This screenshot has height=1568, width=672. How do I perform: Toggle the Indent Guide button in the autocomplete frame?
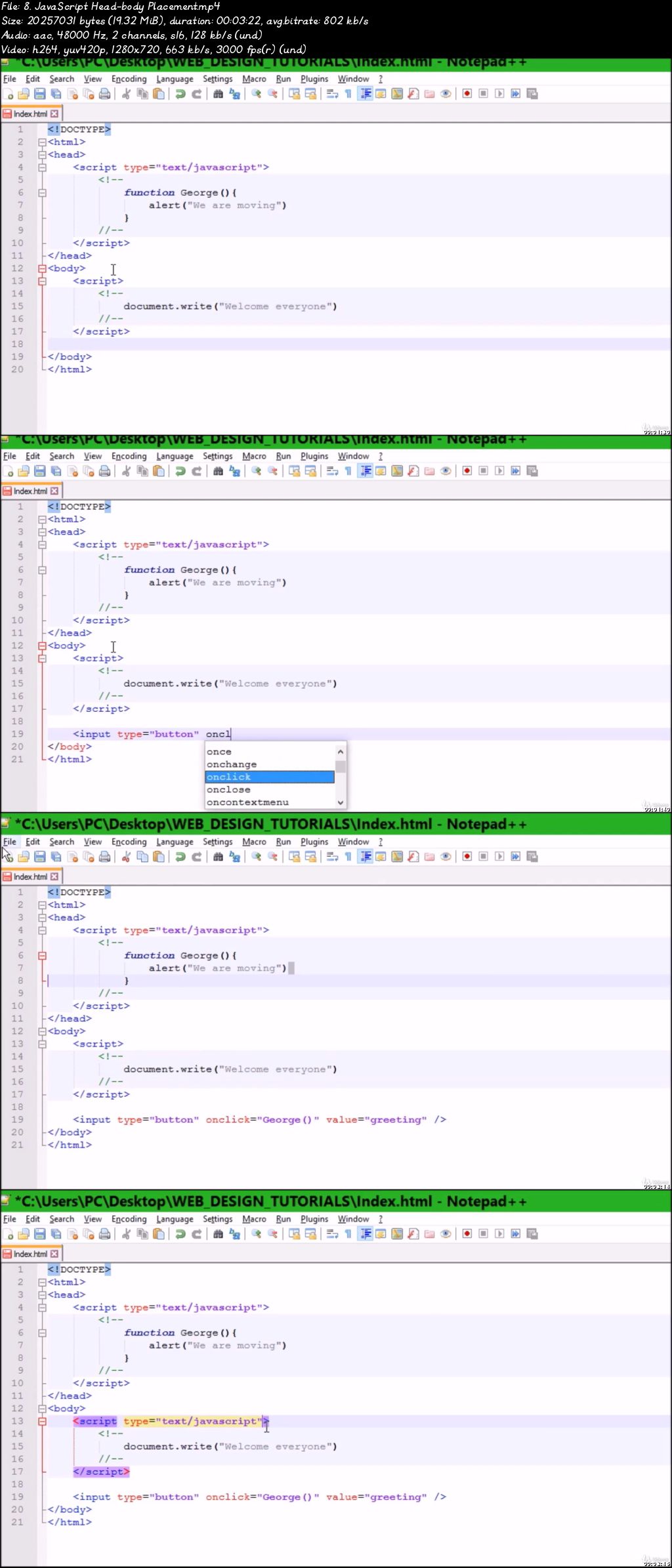(365, 471)
